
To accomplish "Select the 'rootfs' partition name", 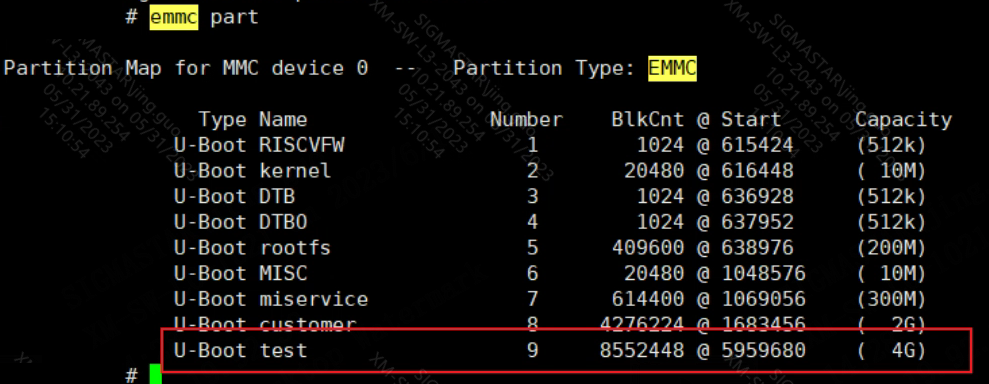I will point(295,248).
